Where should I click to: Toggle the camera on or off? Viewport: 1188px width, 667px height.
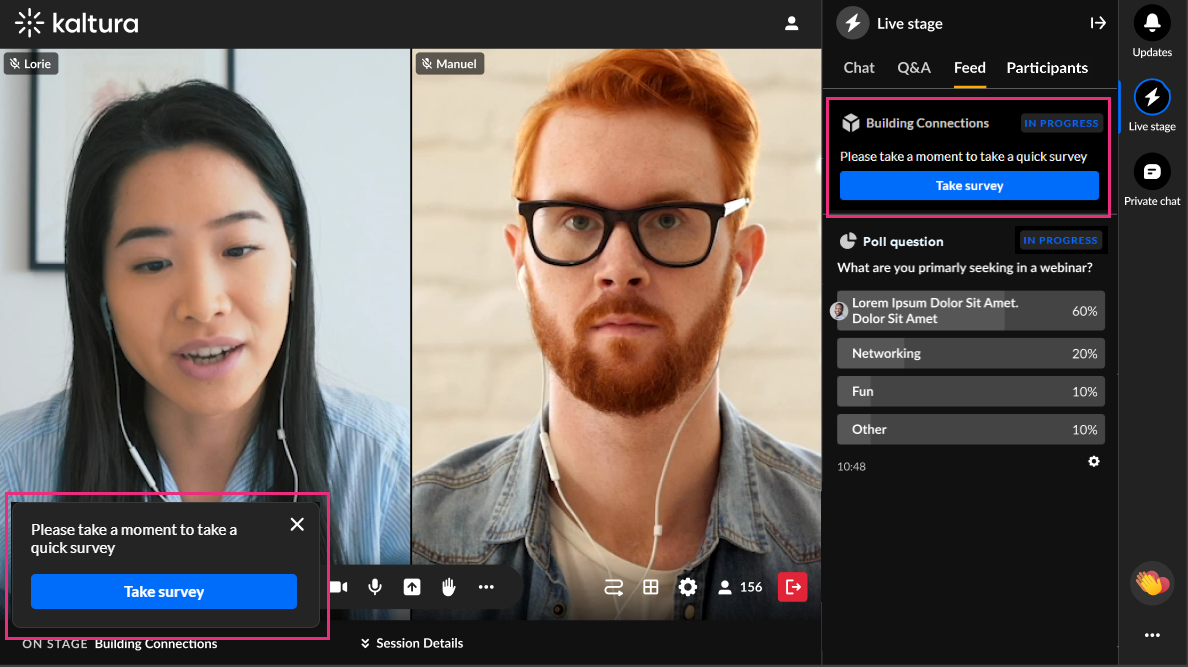click(x=339, y=587)
